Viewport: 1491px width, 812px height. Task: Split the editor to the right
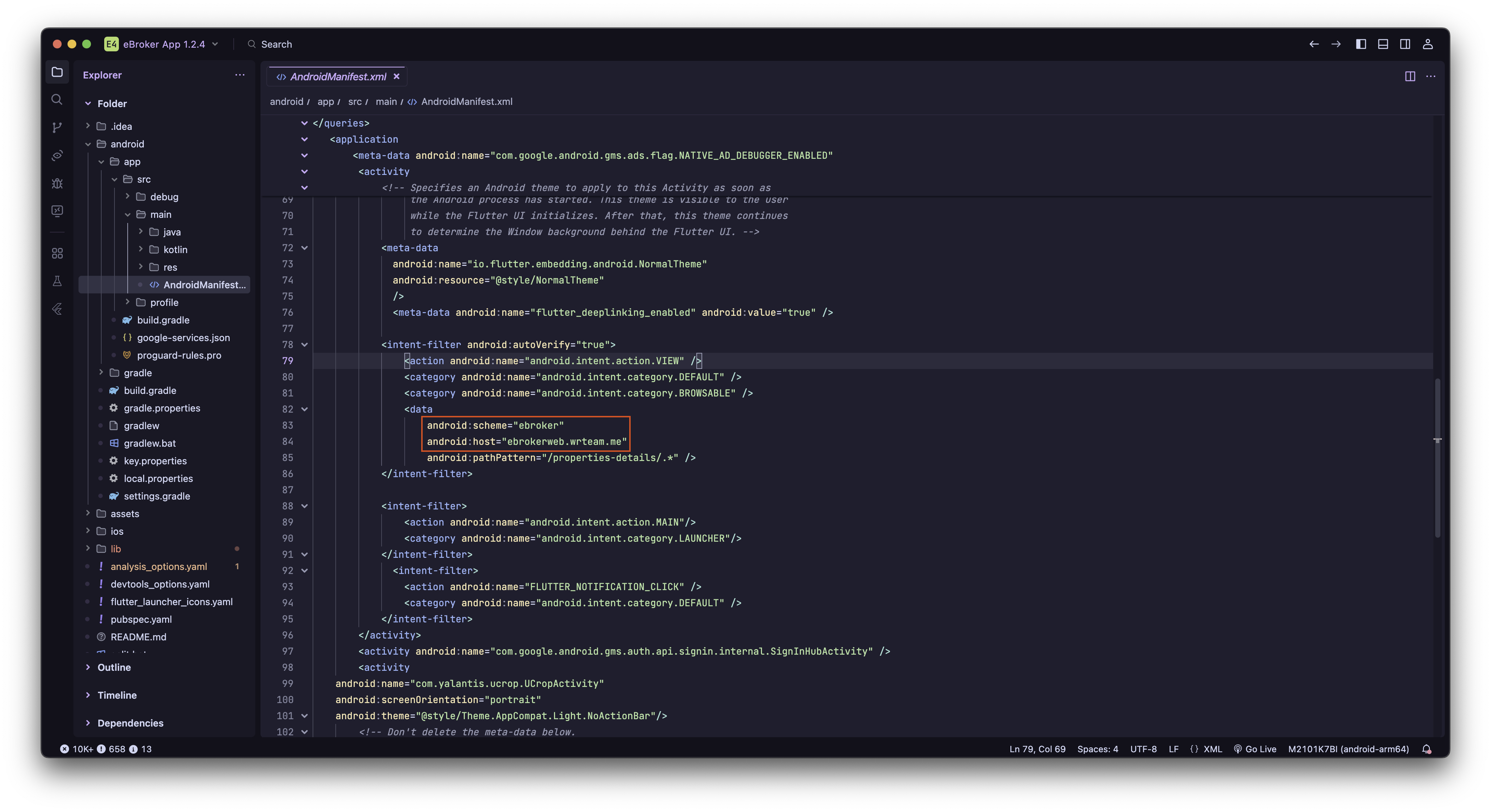coord(1410,76)
